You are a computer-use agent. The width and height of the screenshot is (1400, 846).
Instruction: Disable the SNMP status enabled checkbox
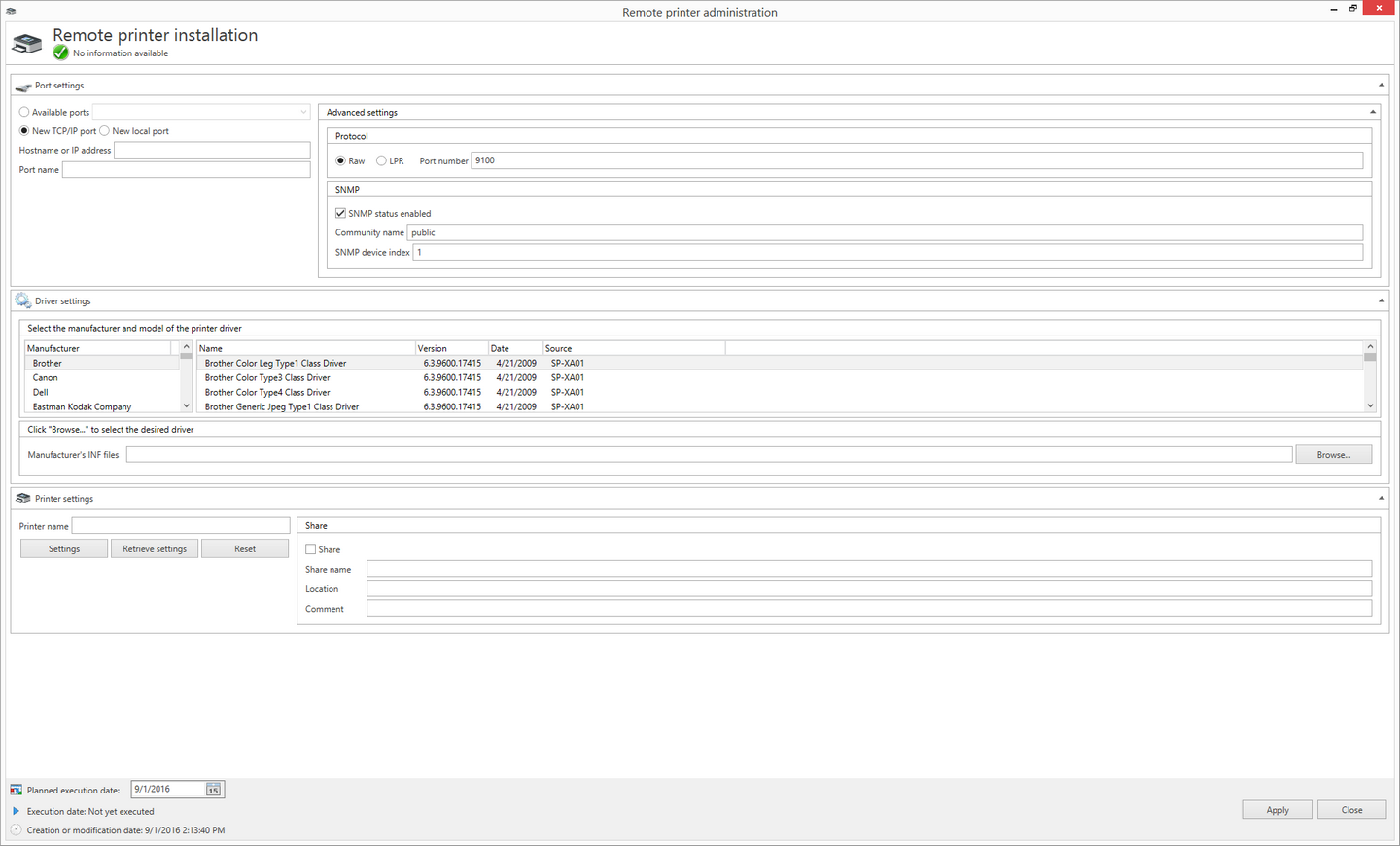click(x=341, y=214)
